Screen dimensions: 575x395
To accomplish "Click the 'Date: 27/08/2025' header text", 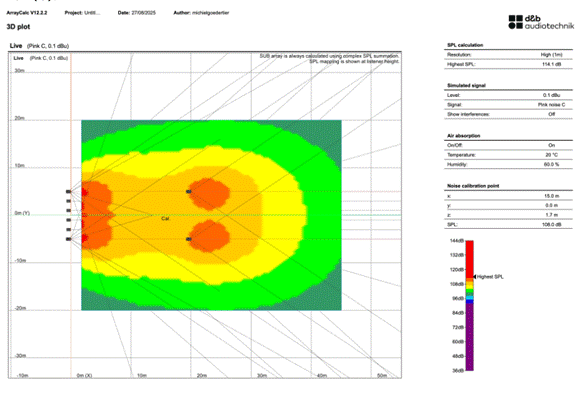I will [x=136, y=13].
